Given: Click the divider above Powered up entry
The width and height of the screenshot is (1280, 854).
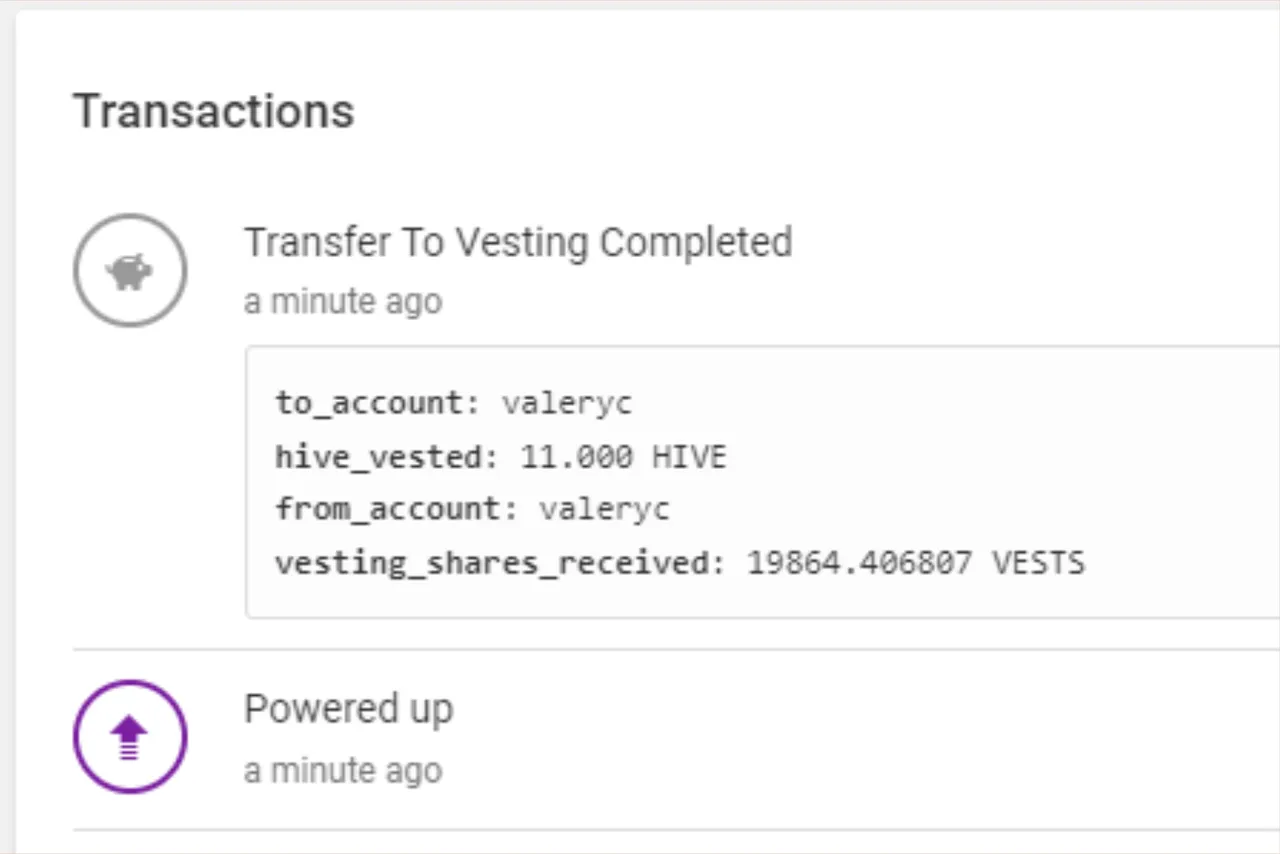Looking at the screenshot, I should (676, 649).
